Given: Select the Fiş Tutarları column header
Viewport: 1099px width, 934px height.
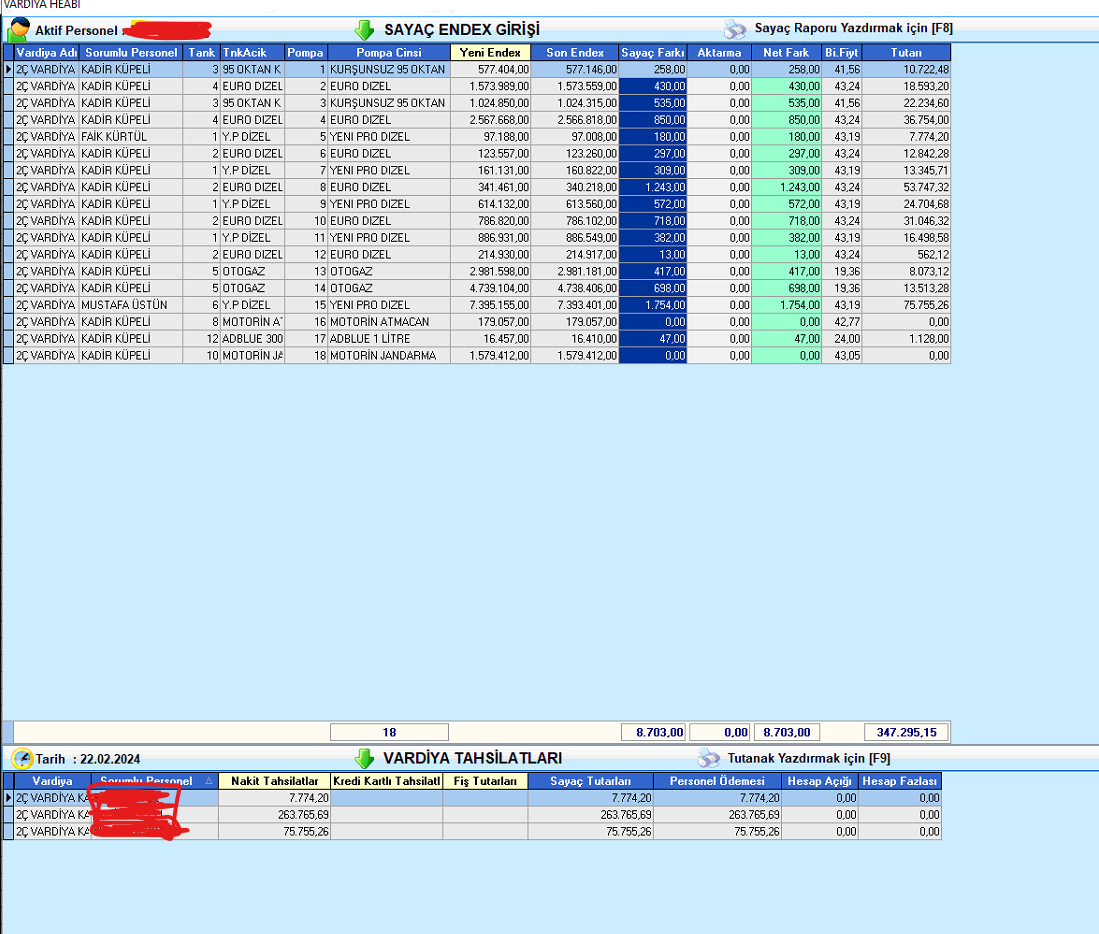Looking at the screenshot, I should tap(485, 781).
